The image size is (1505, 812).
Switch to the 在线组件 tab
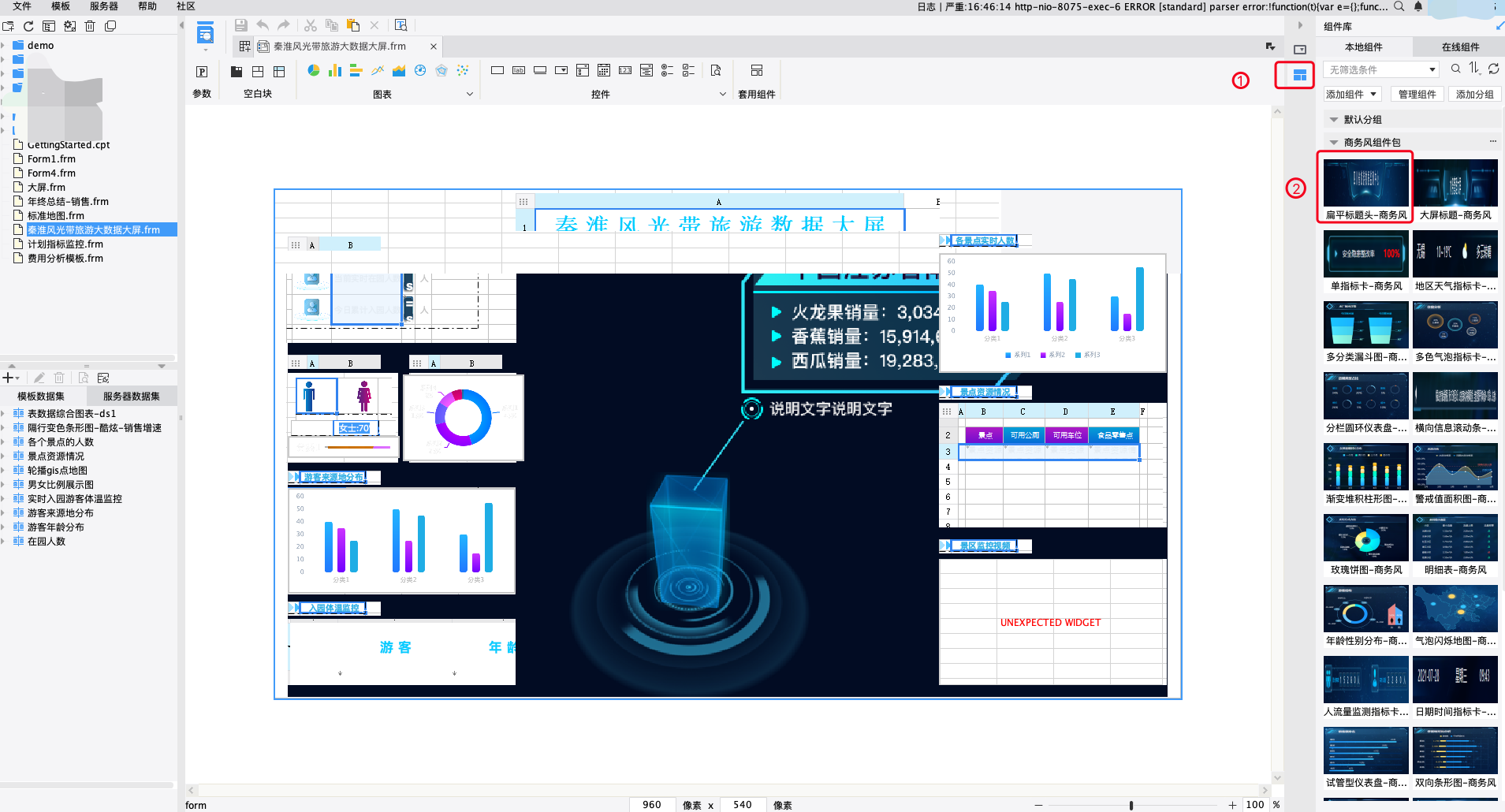(1460, 47)
